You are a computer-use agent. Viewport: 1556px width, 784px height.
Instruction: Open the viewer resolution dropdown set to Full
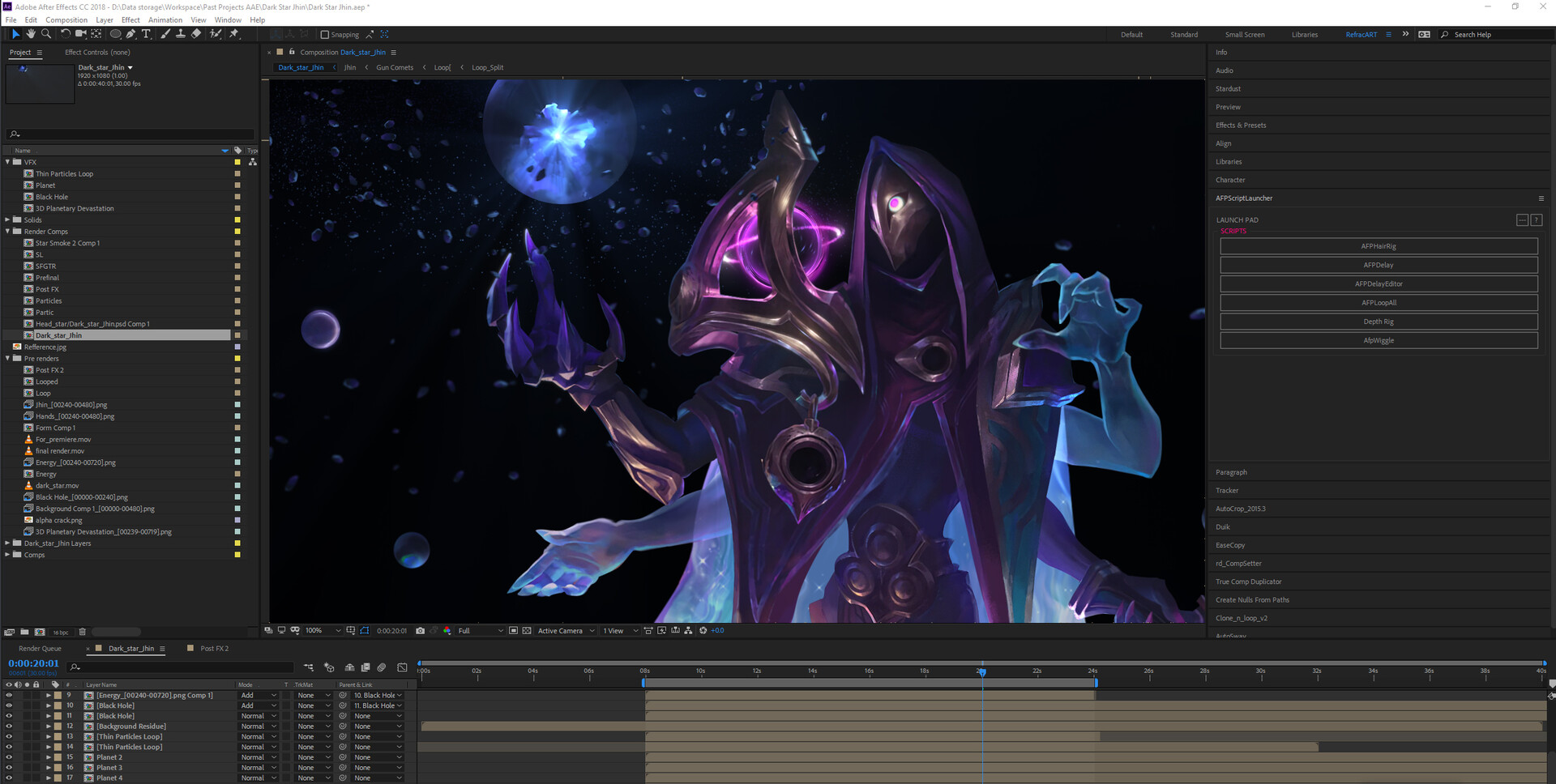tap(480, 631)
